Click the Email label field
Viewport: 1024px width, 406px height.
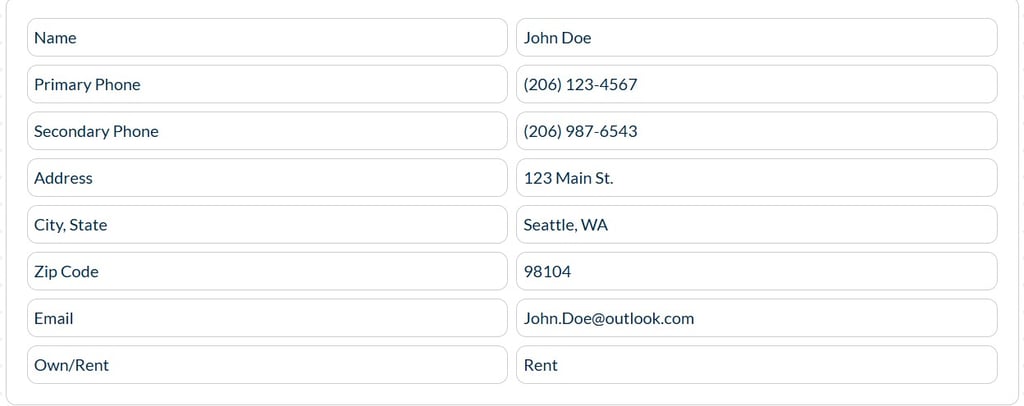(267, 318)
